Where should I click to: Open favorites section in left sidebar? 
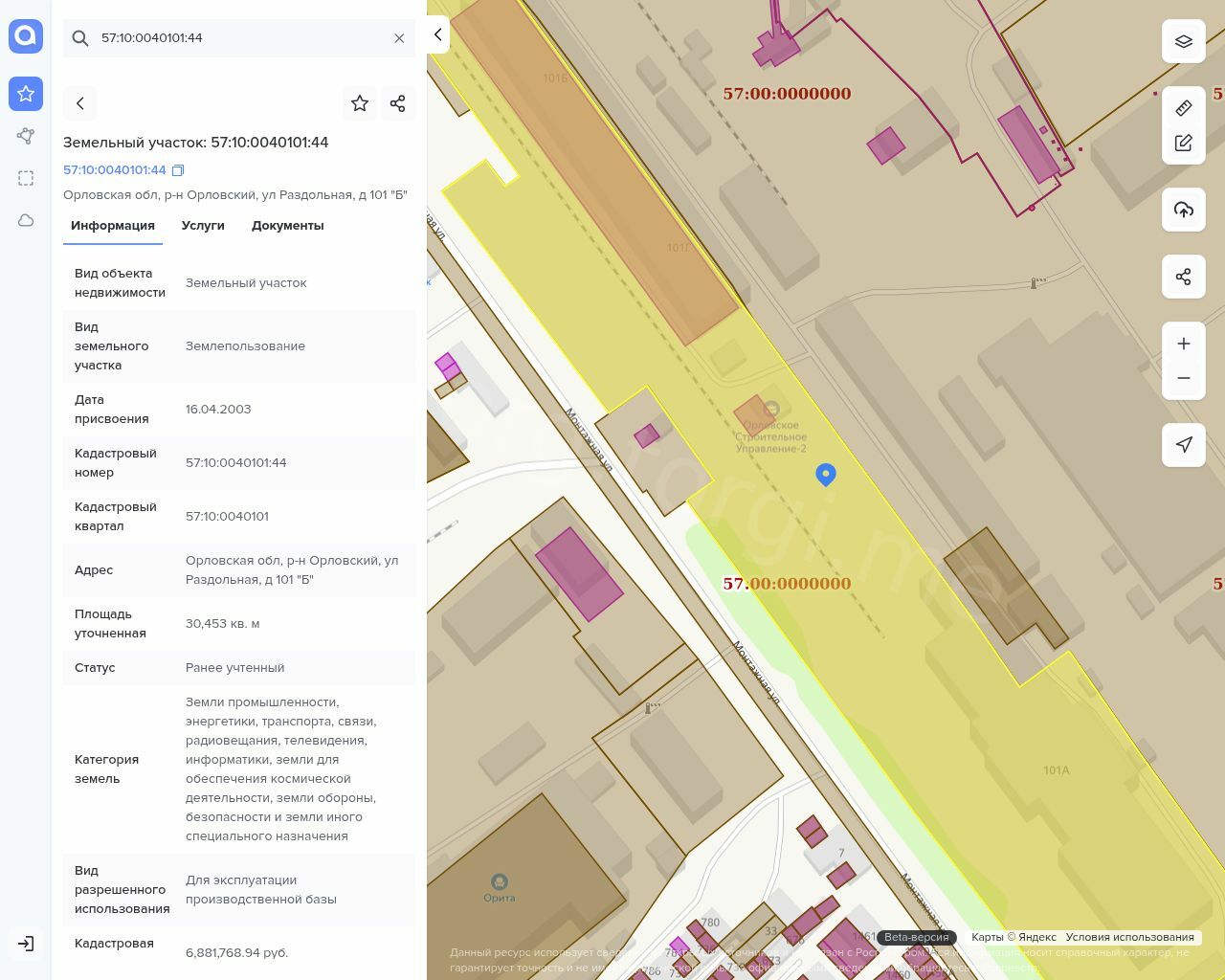26,94
